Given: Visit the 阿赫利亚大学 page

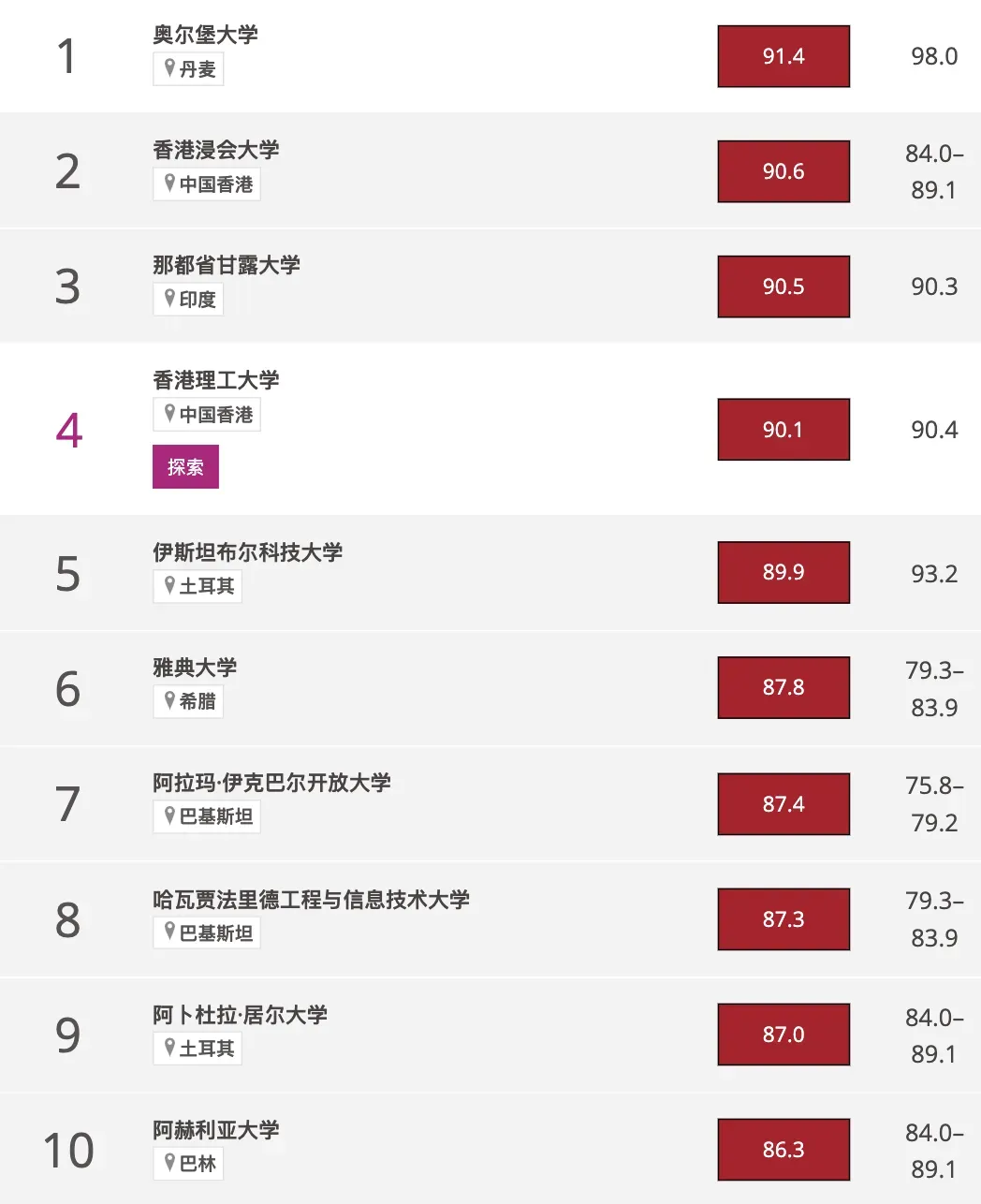Looking at the screenshot, I should pyautogui.click(x=215, y=1130).
